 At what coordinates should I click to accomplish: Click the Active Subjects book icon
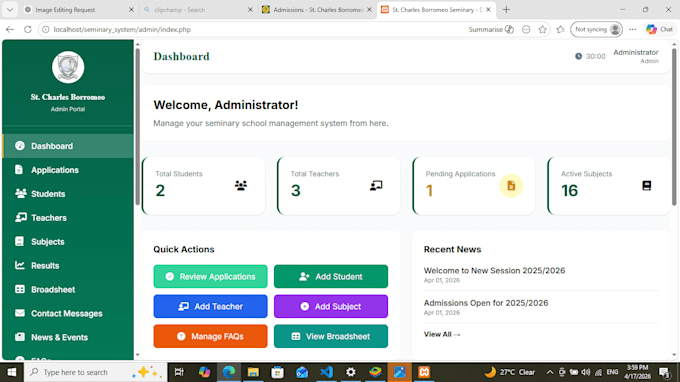point(646,186)
